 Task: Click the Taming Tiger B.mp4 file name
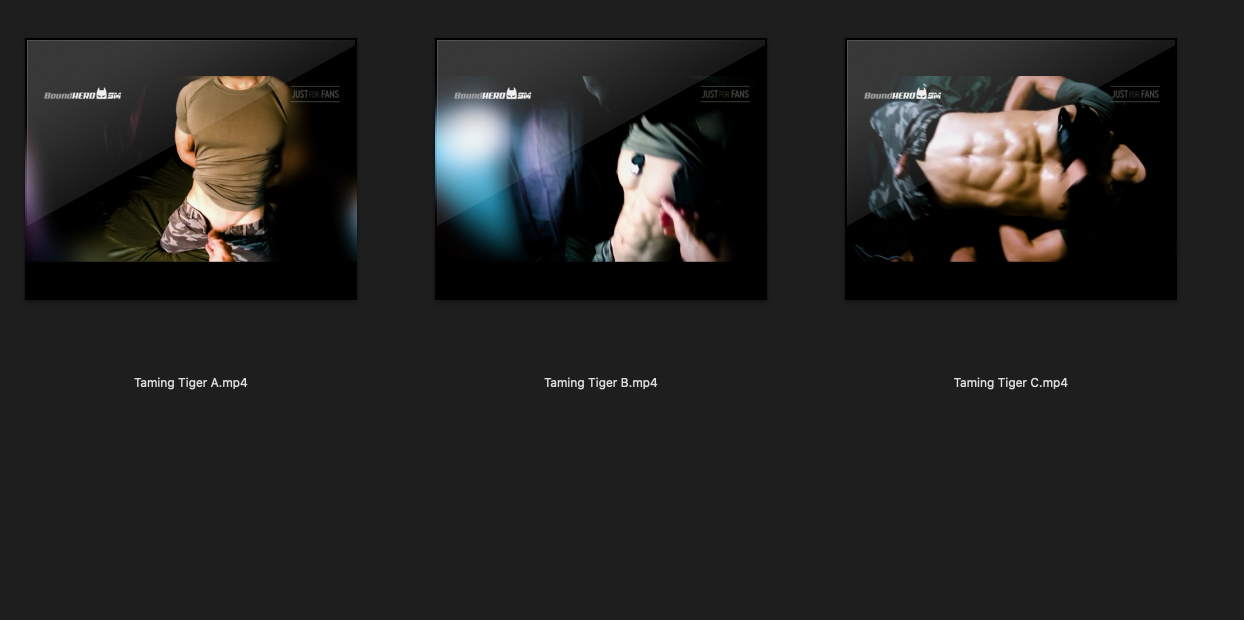coord(600,383)
